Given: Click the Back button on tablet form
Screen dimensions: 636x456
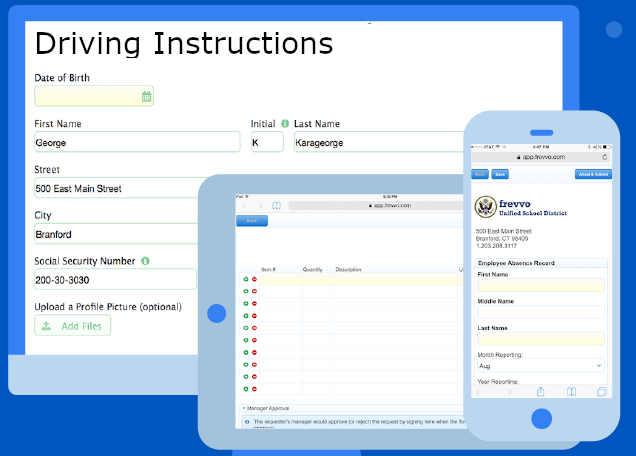Looking at the screenshot, I should point(251,221).
